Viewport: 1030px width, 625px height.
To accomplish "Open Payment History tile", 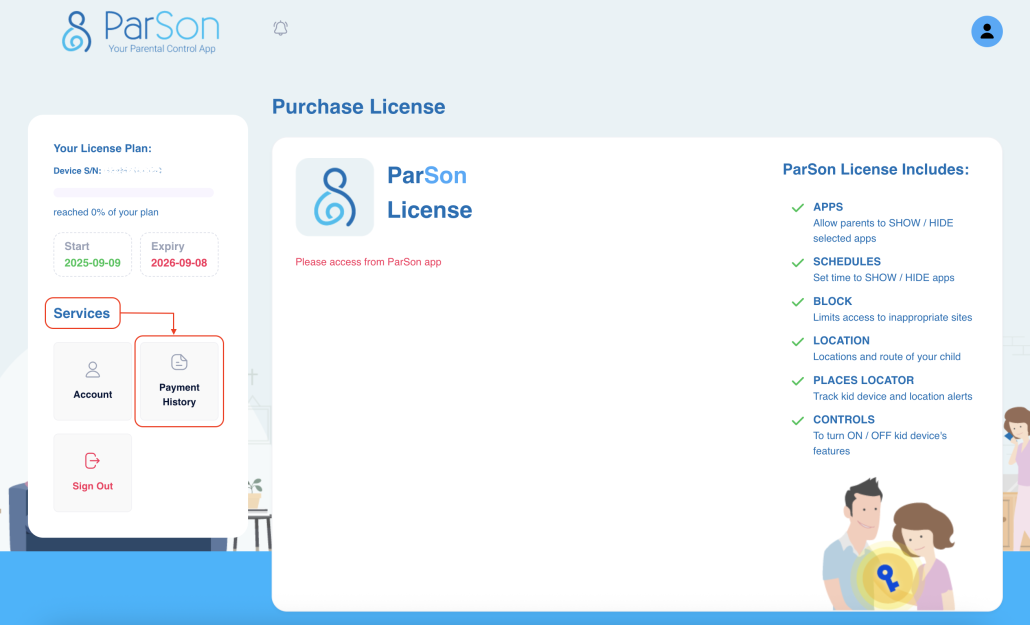I will tap(179, 381).
